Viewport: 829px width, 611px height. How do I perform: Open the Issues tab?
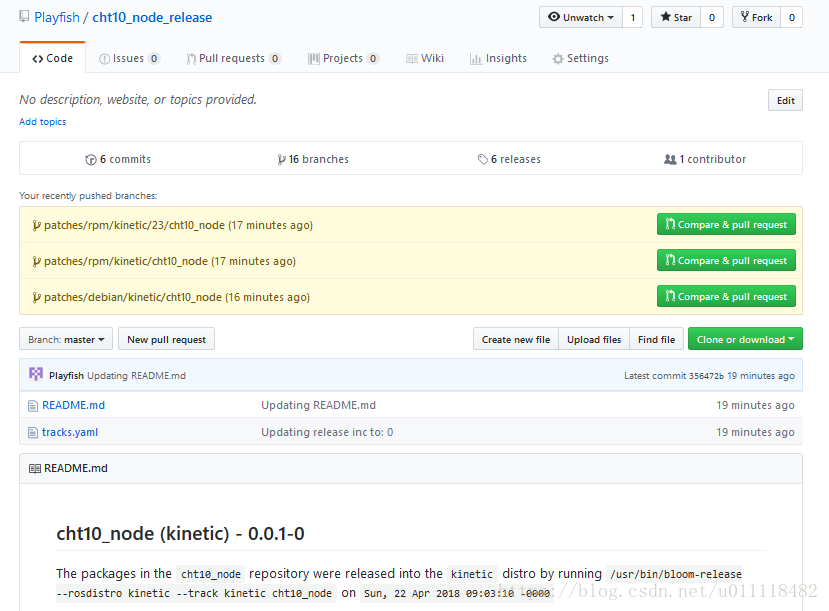[x=129, y=58]
